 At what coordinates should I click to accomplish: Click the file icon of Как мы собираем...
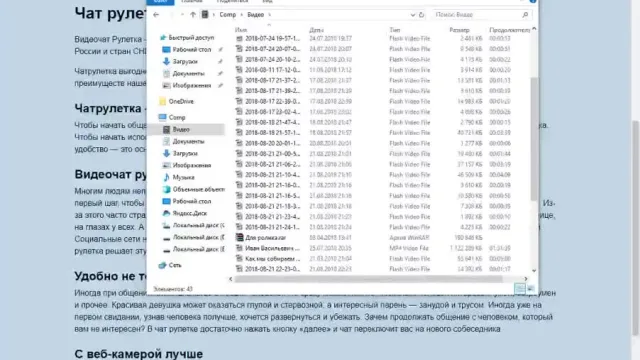[239, 258]
